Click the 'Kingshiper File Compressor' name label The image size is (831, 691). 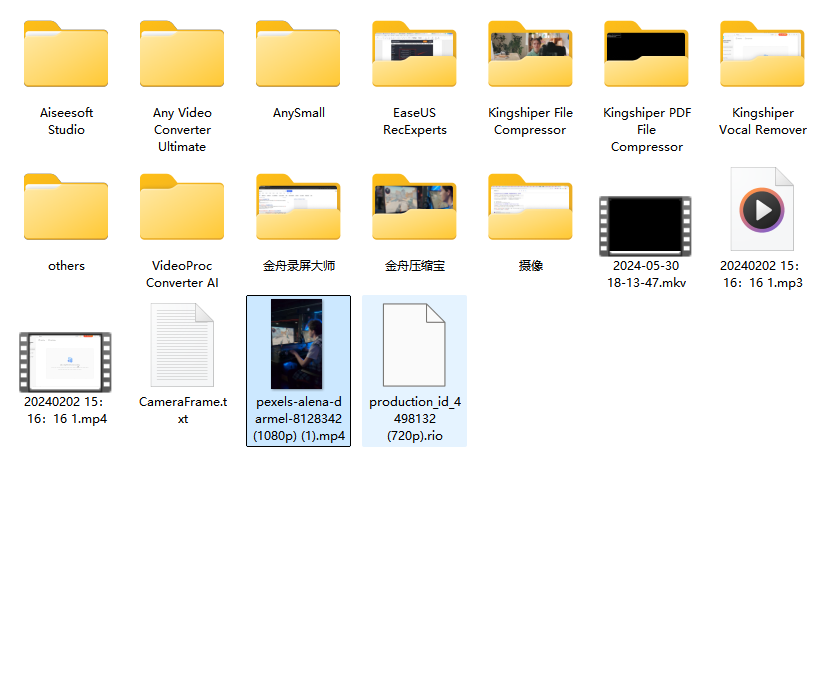531,121
